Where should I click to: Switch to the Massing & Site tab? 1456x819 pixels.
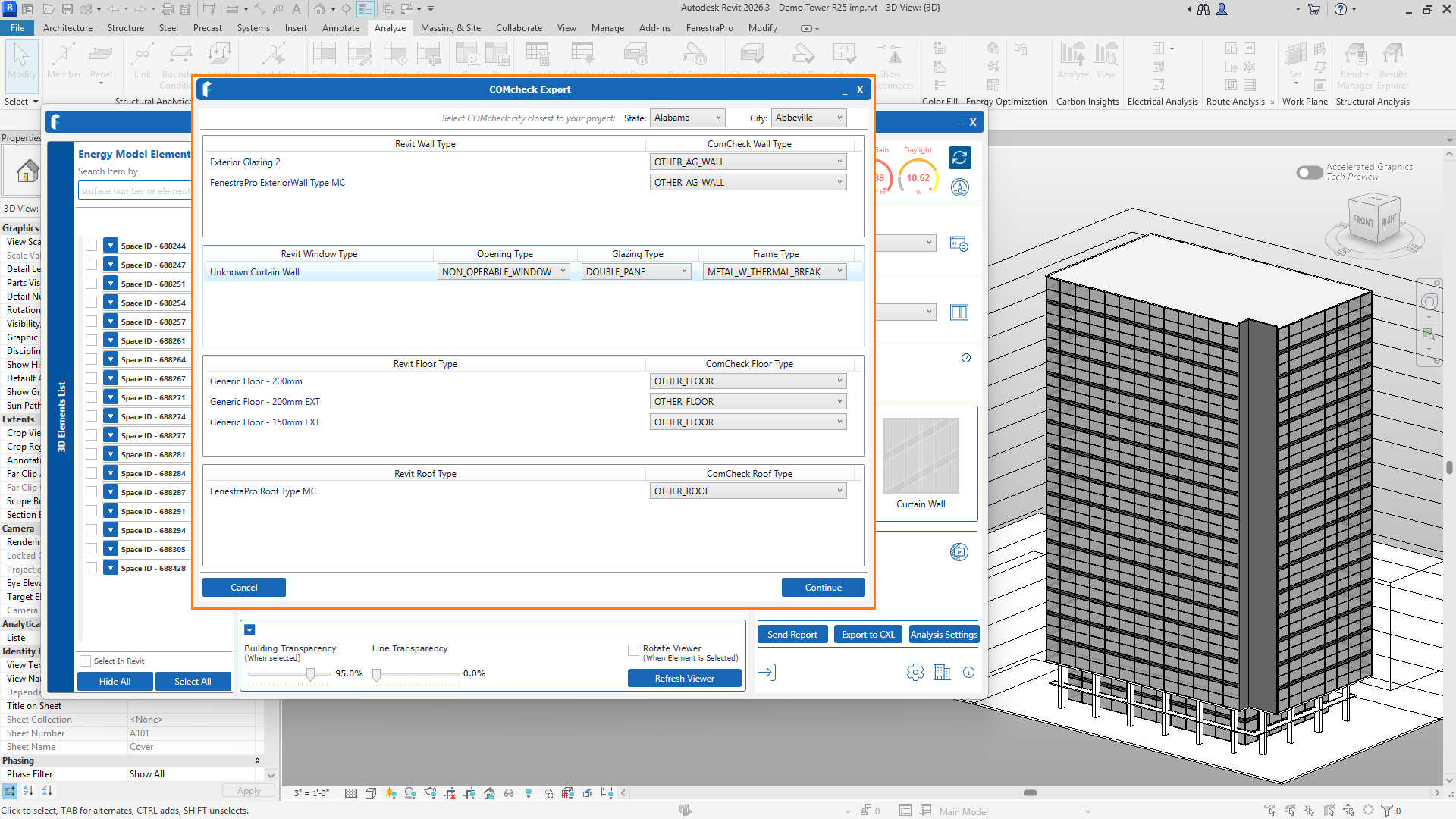point(450,28)
